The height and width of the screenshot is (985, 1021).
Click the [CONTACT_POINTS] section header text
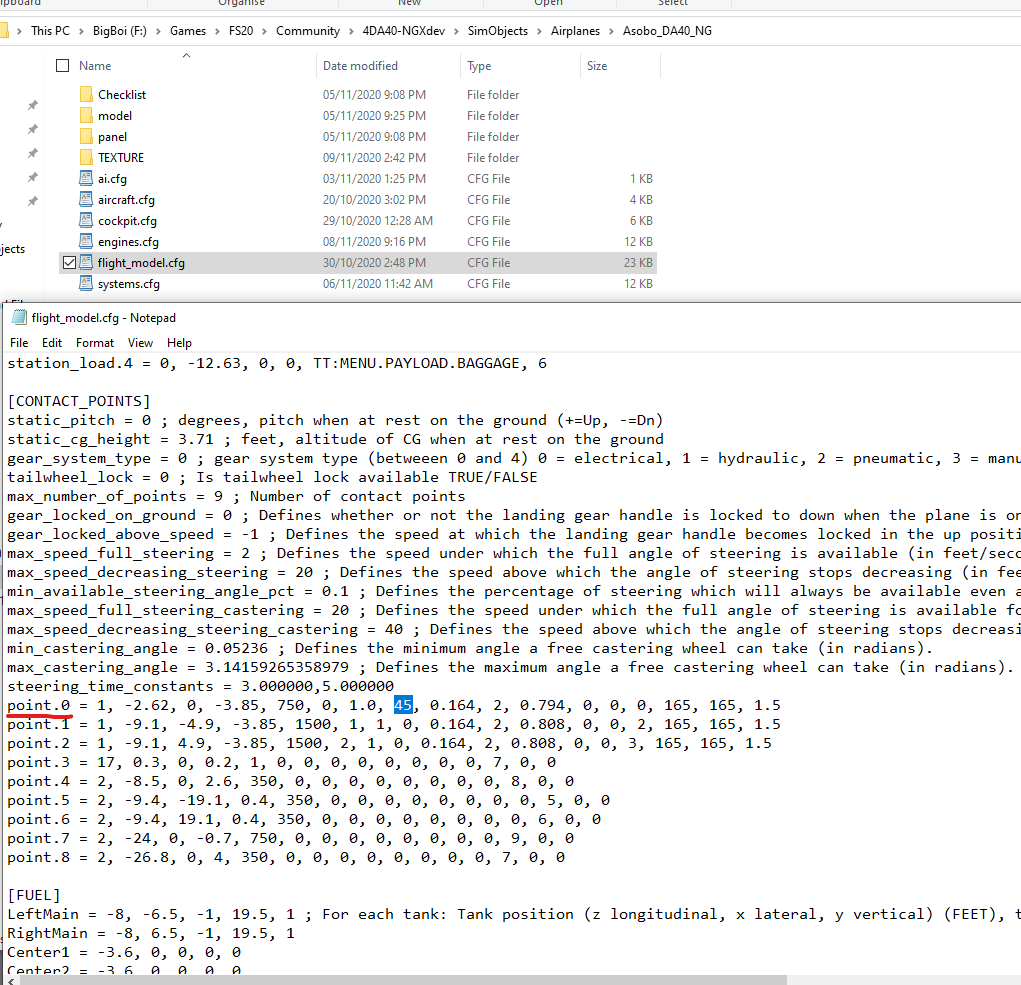point(79,401)
